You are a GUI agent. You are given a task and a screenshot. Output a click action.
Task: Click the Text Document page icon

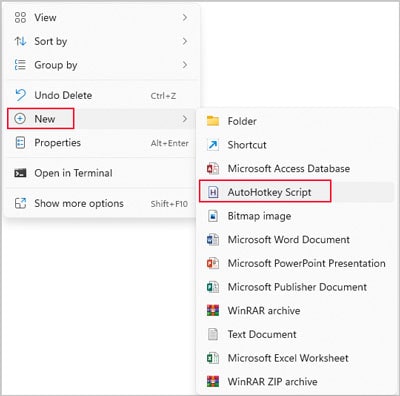tap(213, 334)
